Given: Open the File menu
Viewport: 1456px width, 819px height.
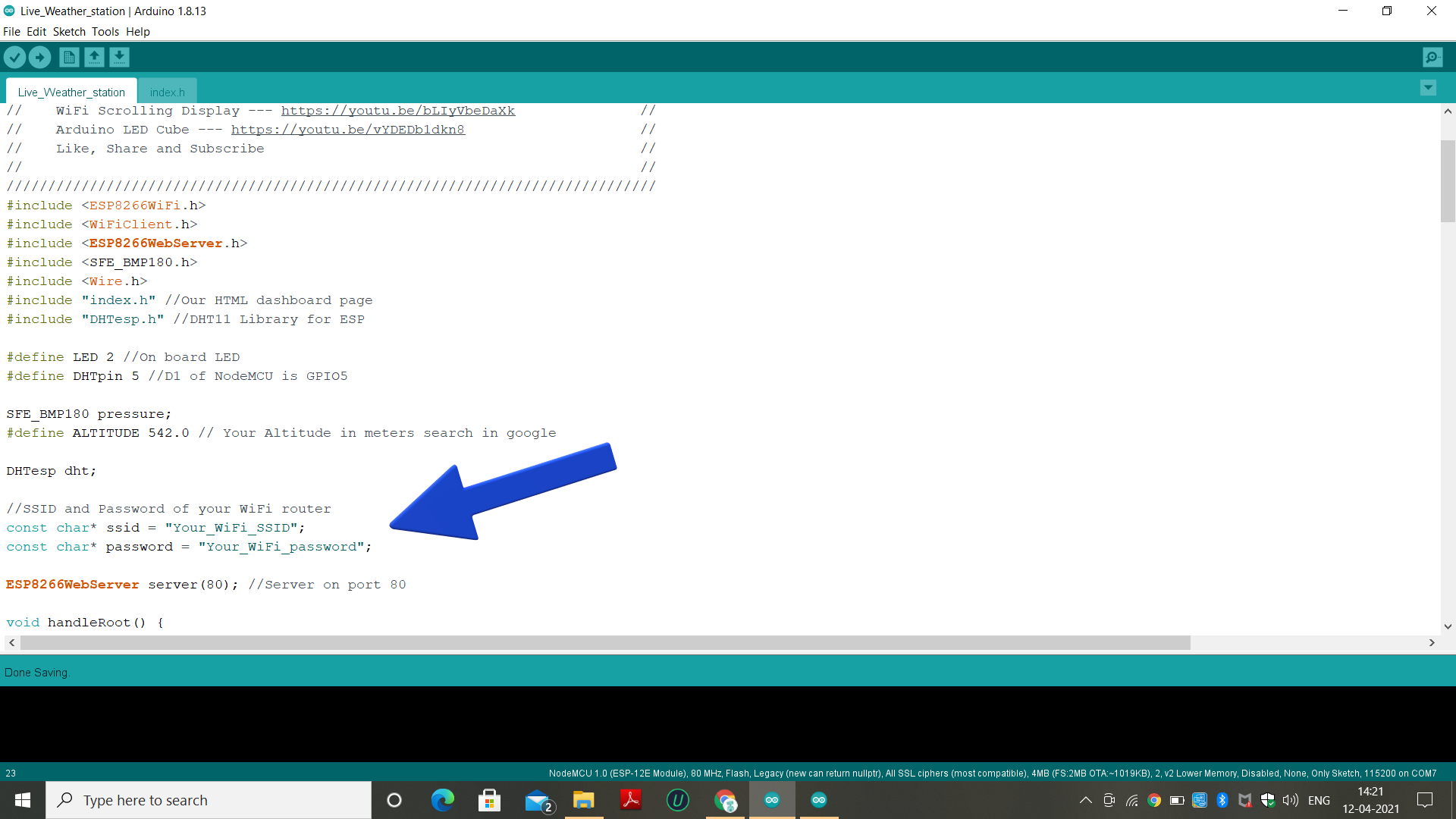Looking at the screenshot, I should 11,32.
